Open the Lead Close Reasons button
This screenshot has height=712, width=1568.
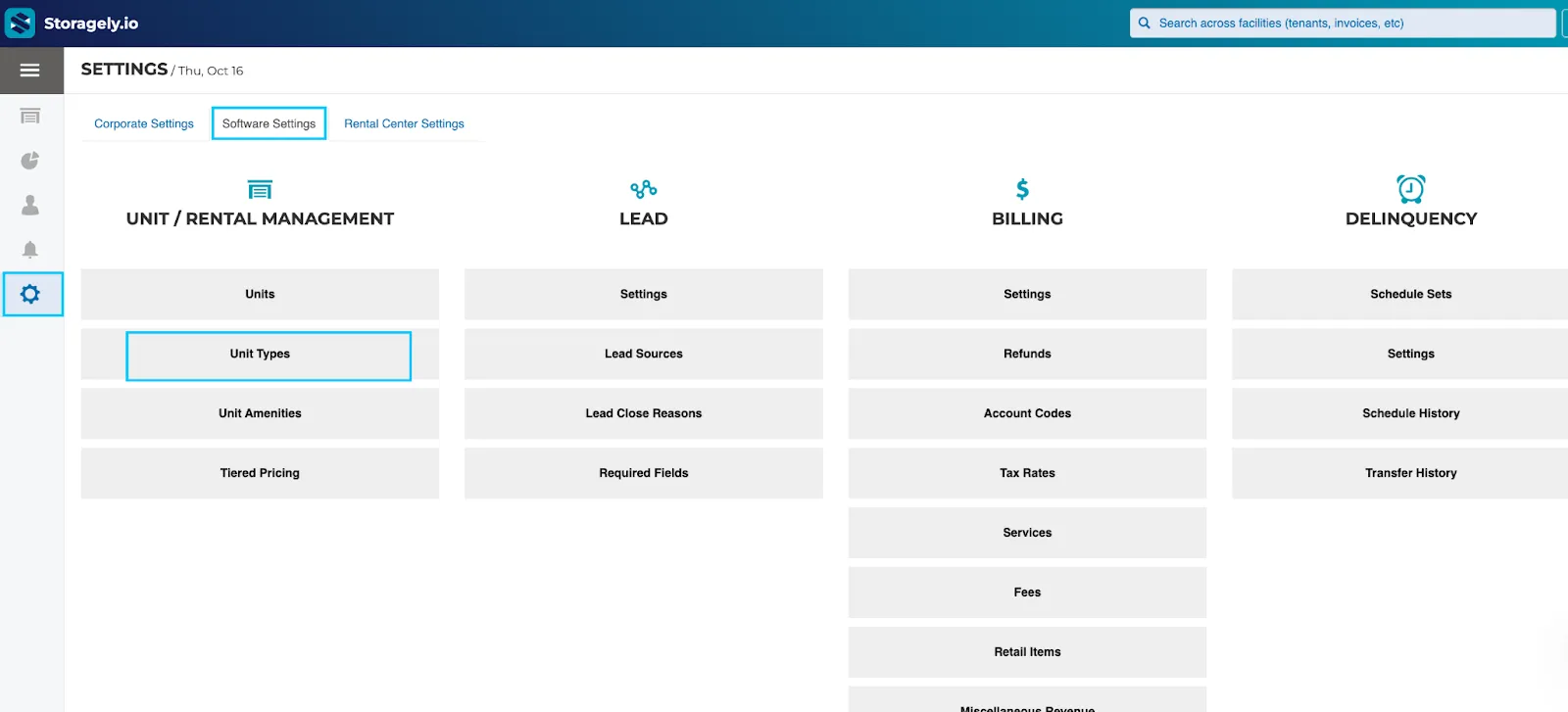(x=644, y=413)
